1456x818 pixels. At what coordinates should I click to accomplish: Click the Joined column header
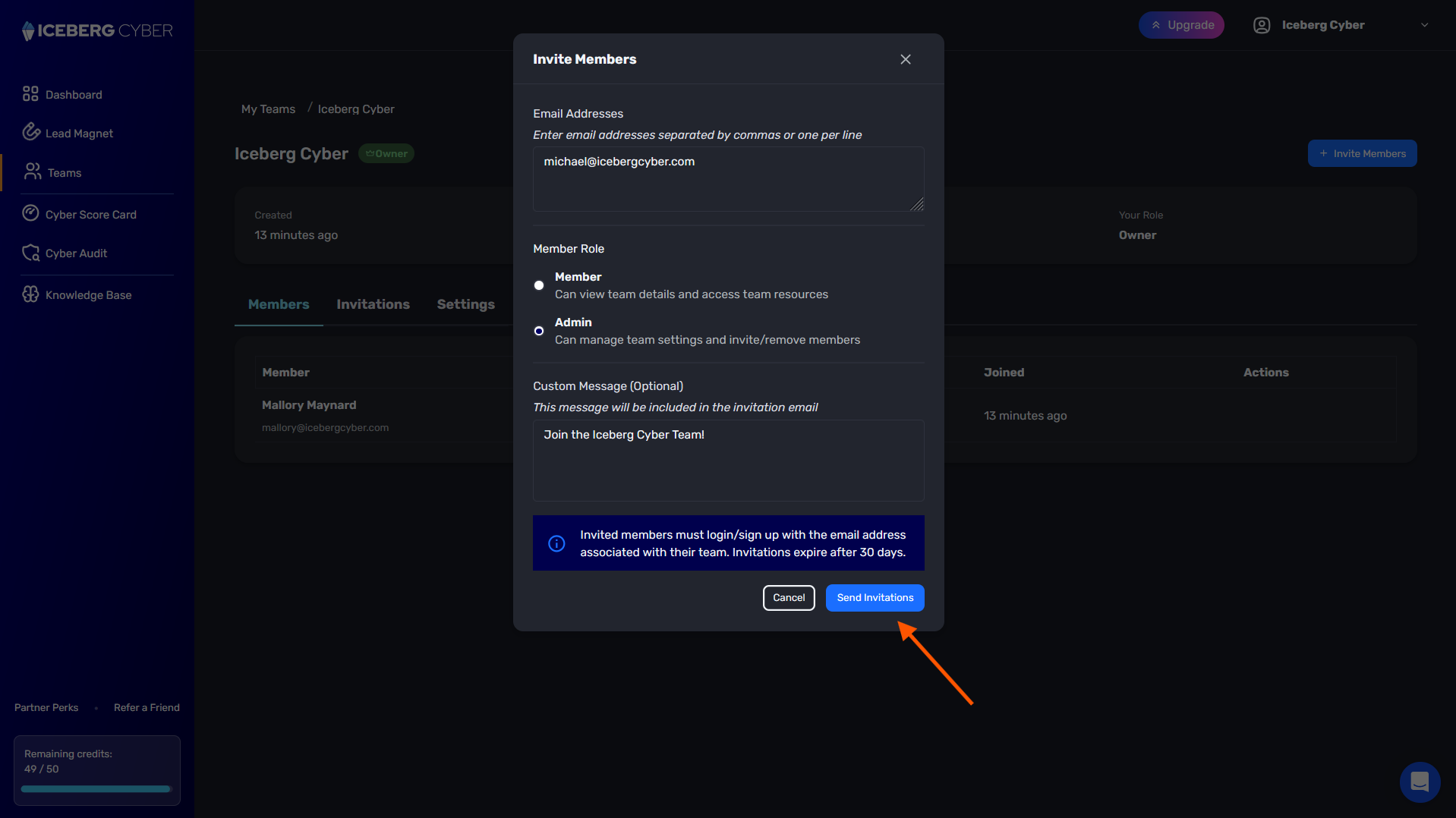[x=1004, y=373]
